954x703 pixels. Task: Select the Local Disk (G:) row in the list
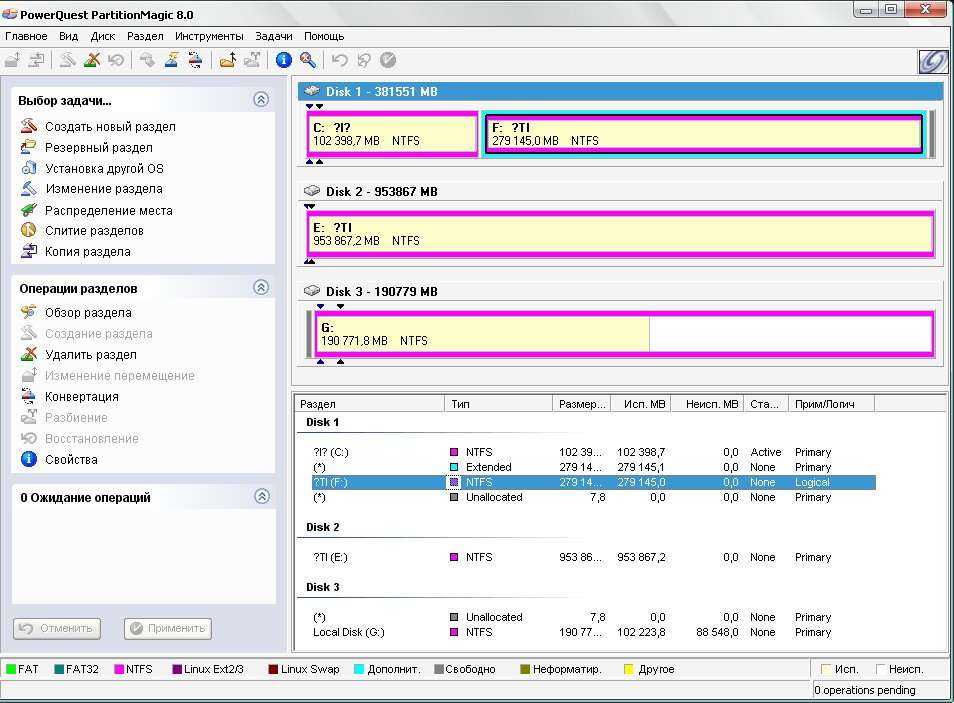pos(348,632)
